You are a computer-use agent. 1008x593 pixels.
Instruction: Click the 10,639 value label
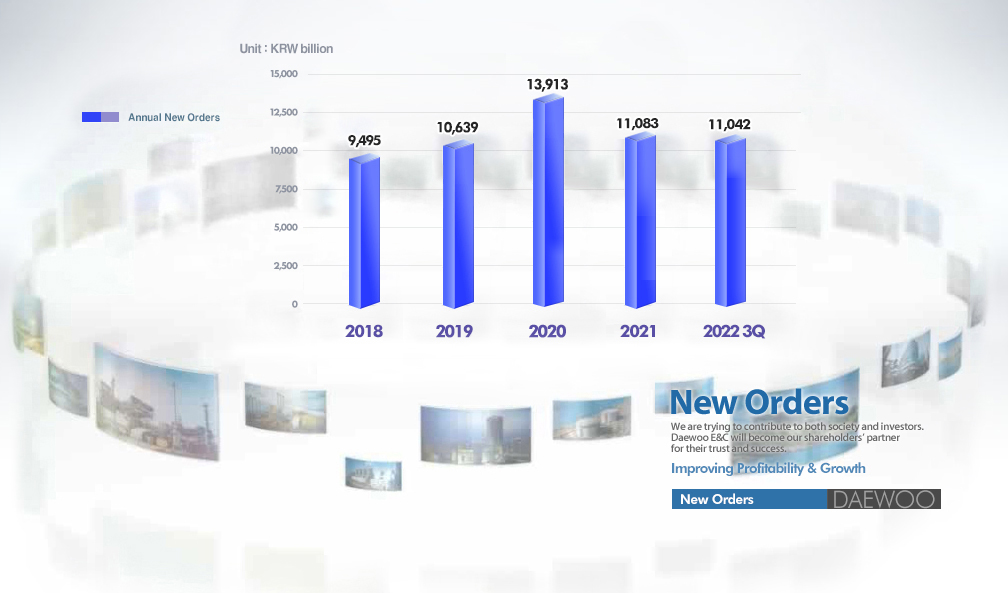click(458, 127)
